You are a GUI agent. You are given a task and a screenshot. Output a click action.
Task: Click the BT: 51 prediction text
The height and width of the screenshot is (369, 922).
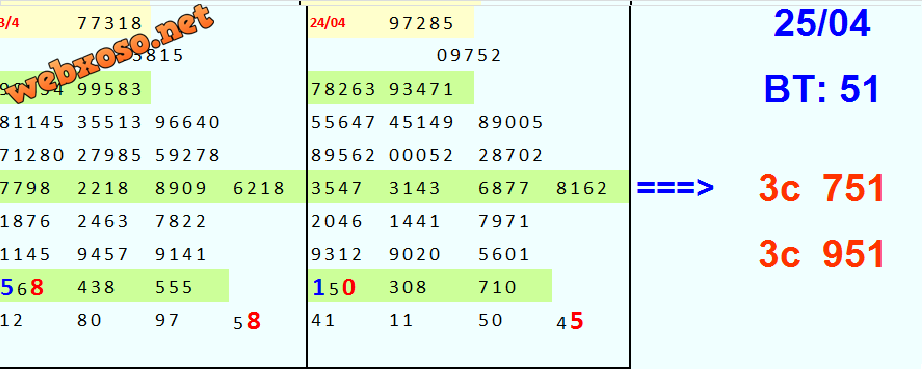[821, 90]
